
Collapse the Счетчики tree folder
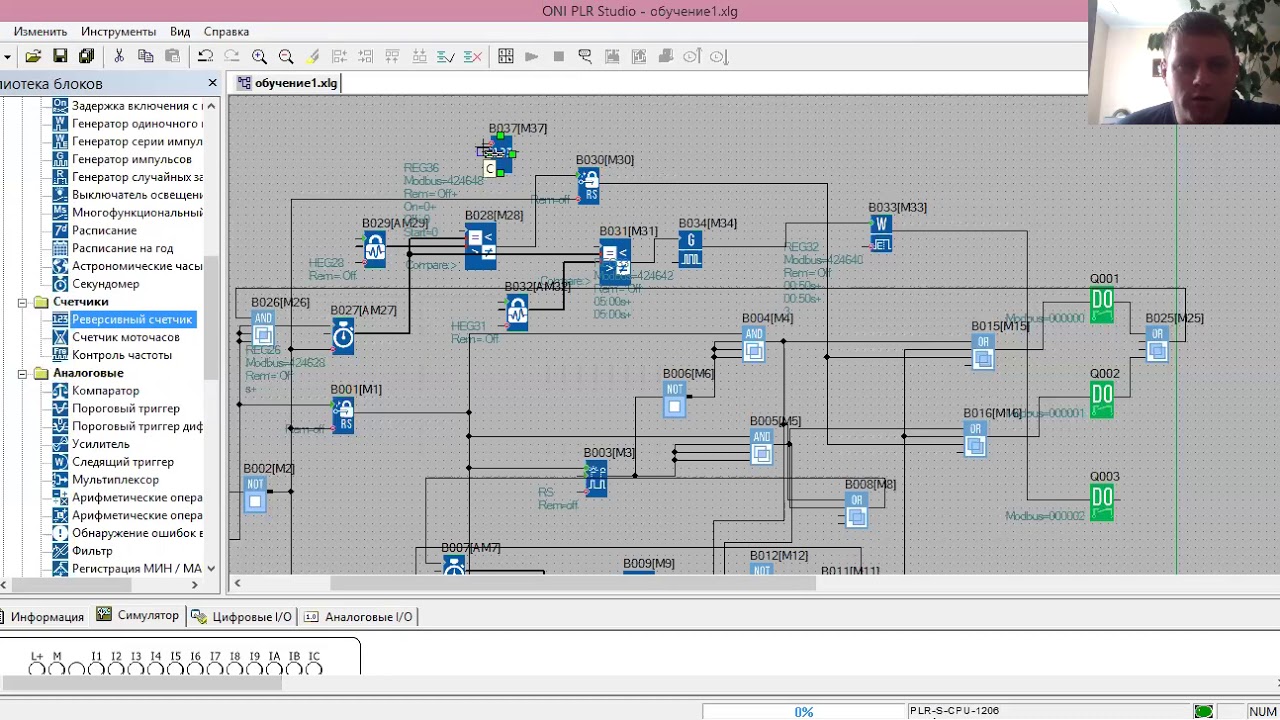(23, 302)
